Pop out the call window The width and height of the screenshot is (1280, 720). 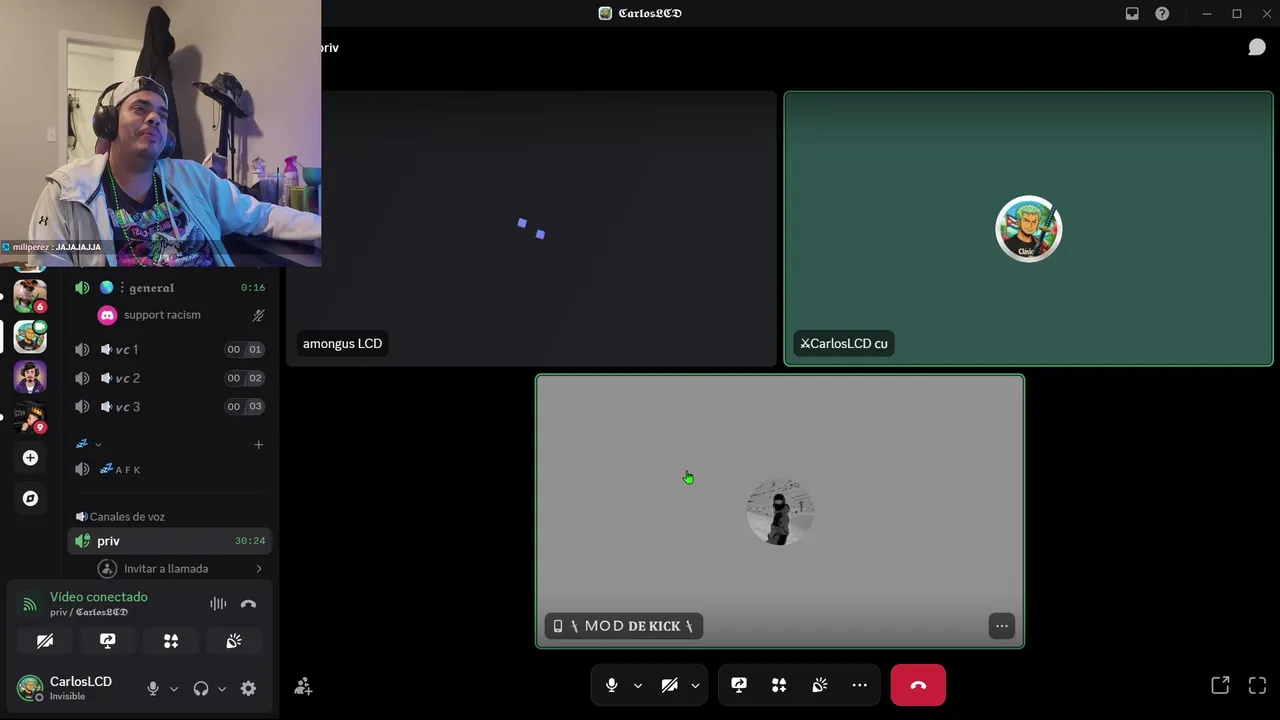tap(1220, 685)
